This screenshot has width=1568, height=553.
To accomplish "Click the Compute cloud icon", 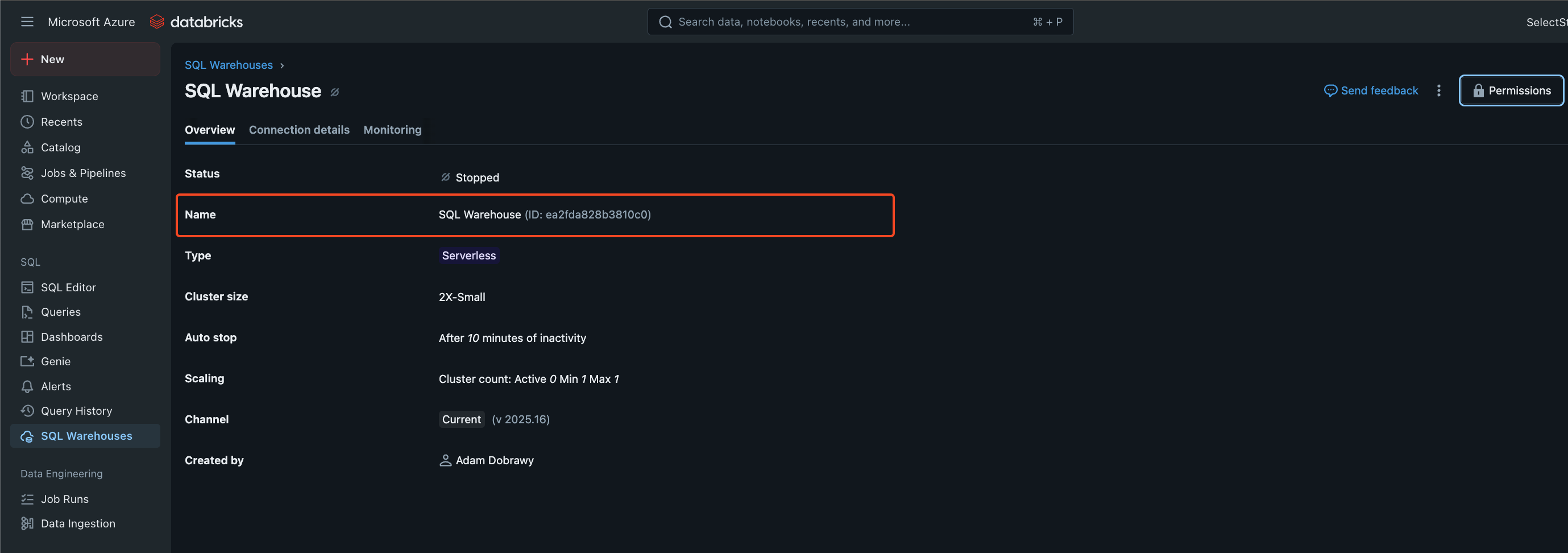I will tap(27, 199).
